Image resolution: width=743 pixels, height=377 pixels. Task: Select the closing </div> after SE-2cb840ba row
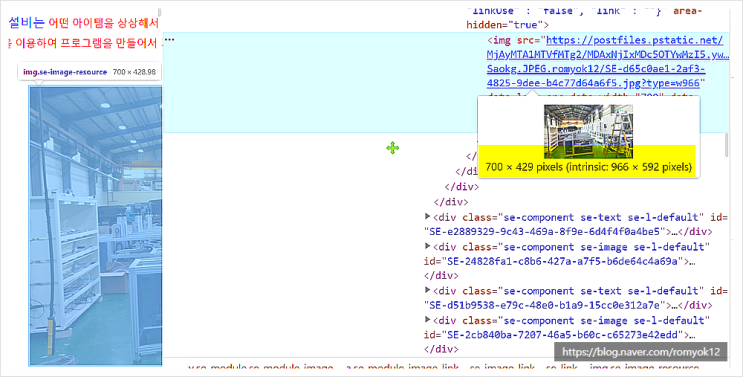(x=441, y=349)
